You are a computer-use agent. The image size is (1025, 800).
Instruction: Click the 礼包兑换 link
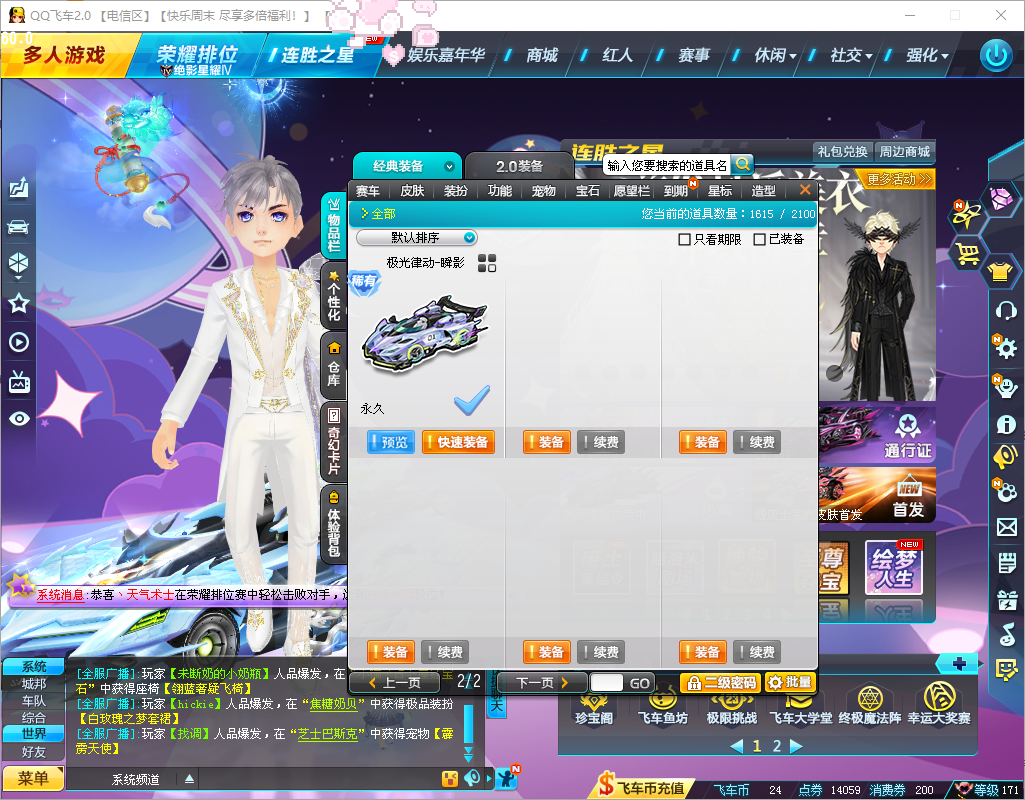tap(842, 152)
